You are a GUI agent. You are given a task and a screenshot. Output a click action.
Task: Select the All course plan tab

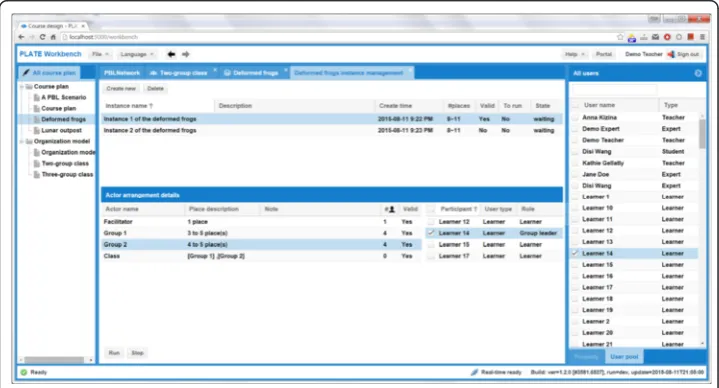[x=50, y=73]
